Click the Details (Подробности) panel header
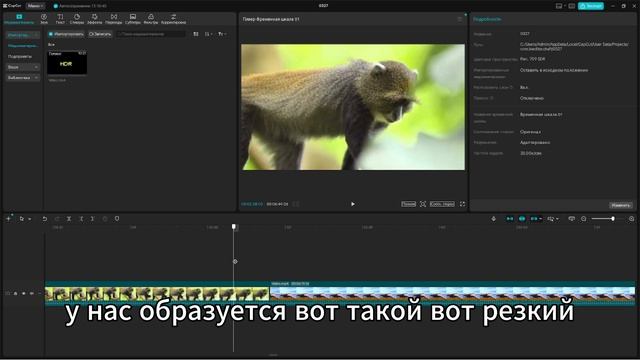Screen dimensions: 640x360 [x=487, y=19]
